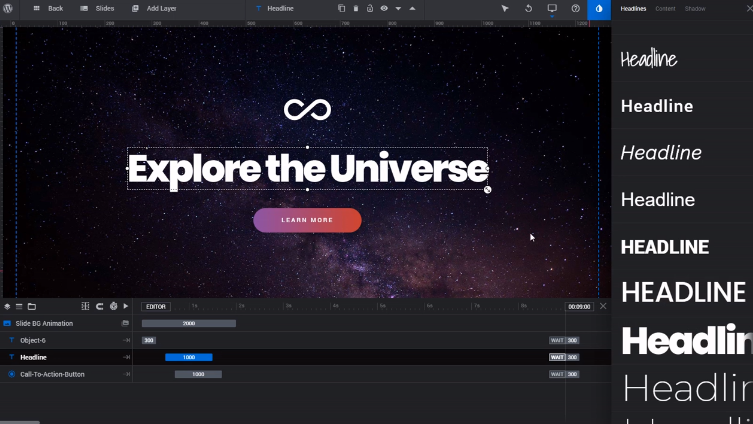Image resolution: width=753 pixels, height=424 pixels.
Task: Select the Call-To-Action-Button layer row
Action: (66, 374)
